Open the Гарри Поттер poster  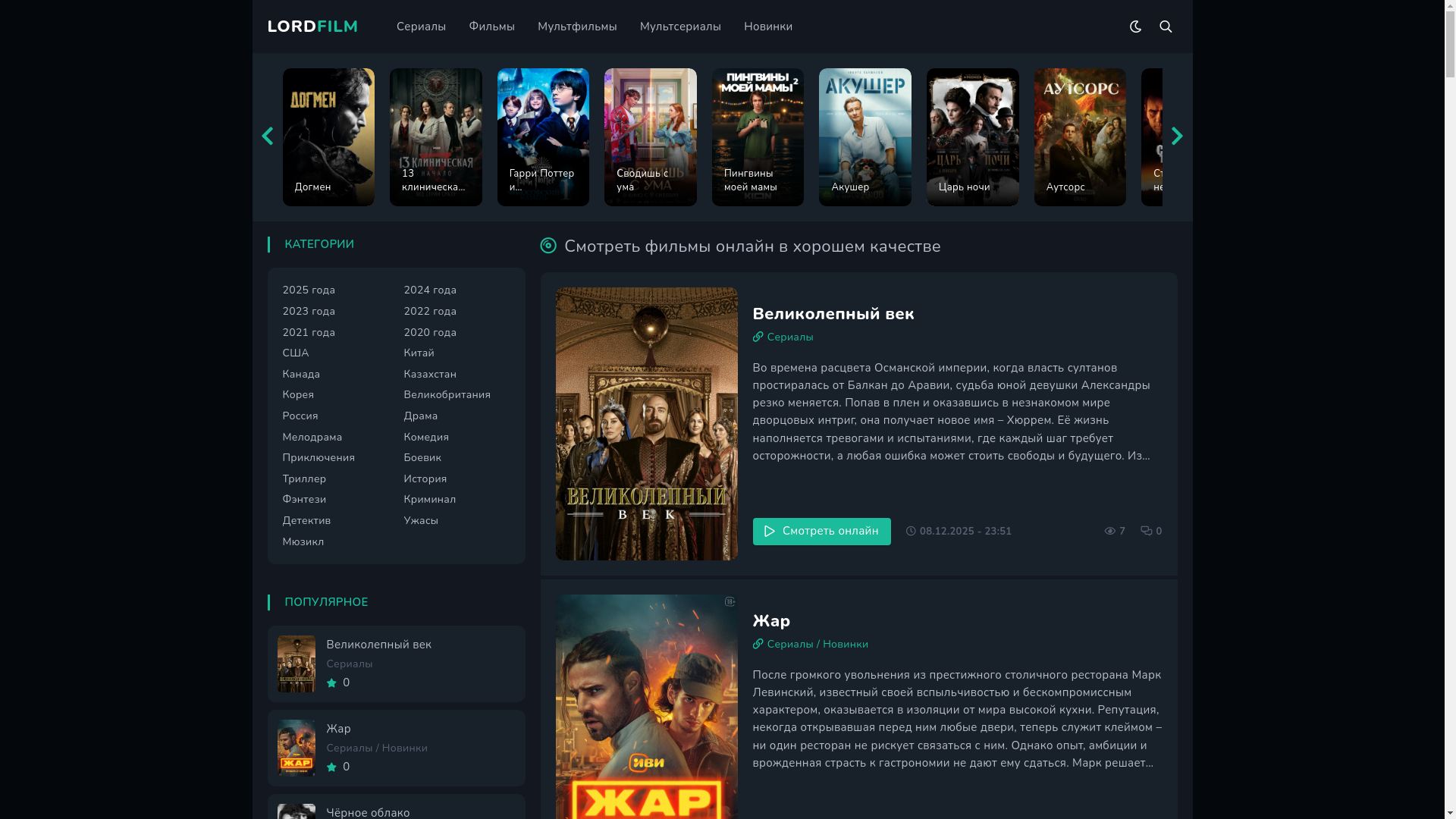[543, 137]
